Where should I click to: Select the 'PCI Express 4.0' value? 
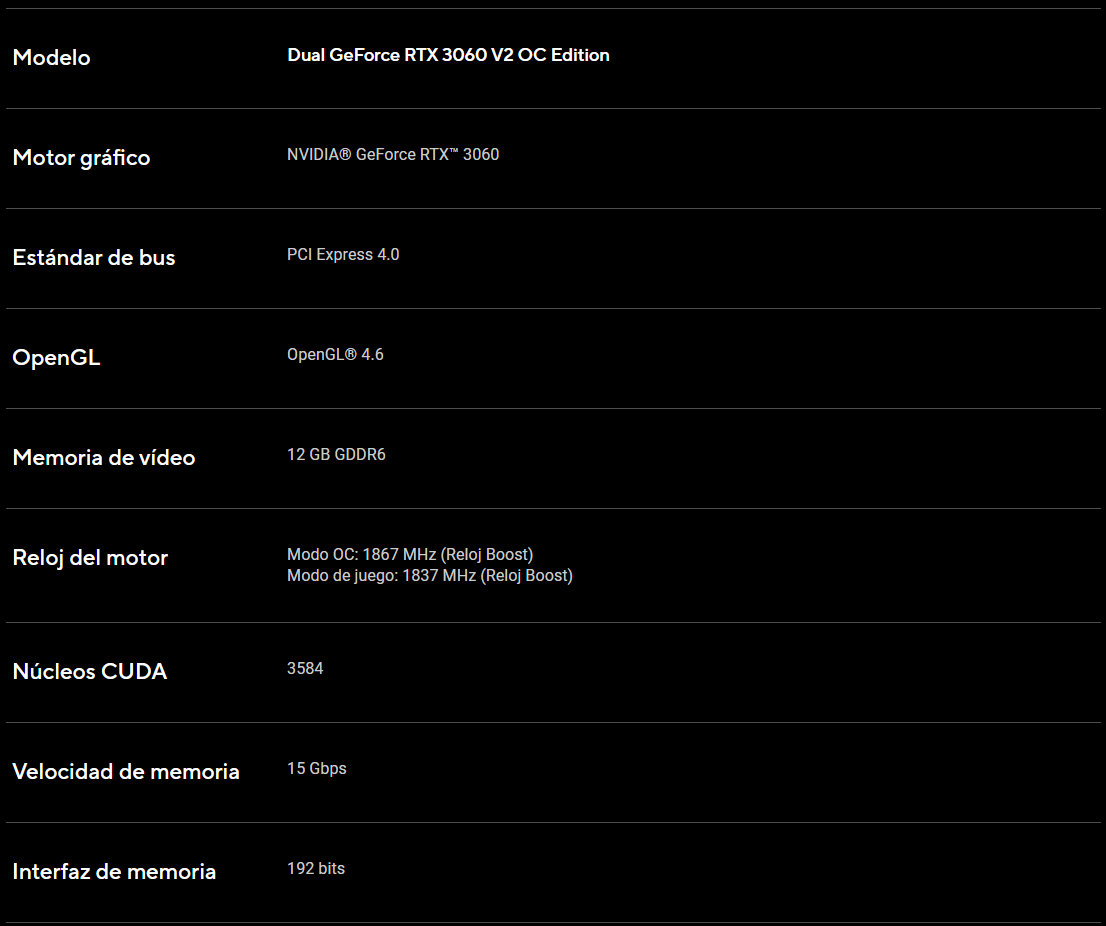pos(343,255)
